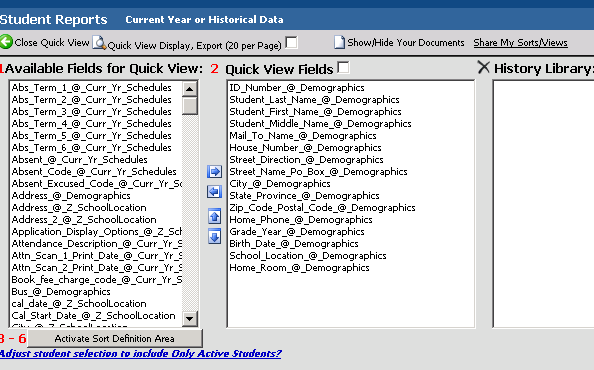Open Share My Sorts/Views link
594x370 pixels.
point(521,42)
